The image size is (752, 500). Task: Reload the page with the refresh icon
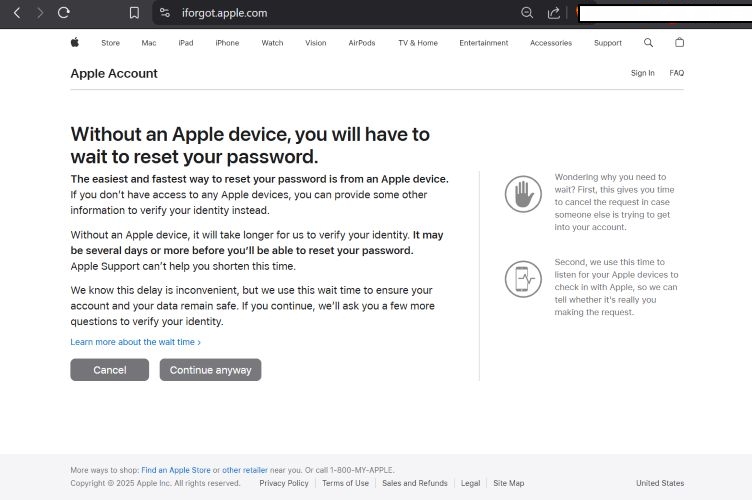pyautogui.click(x=64, y=13)
